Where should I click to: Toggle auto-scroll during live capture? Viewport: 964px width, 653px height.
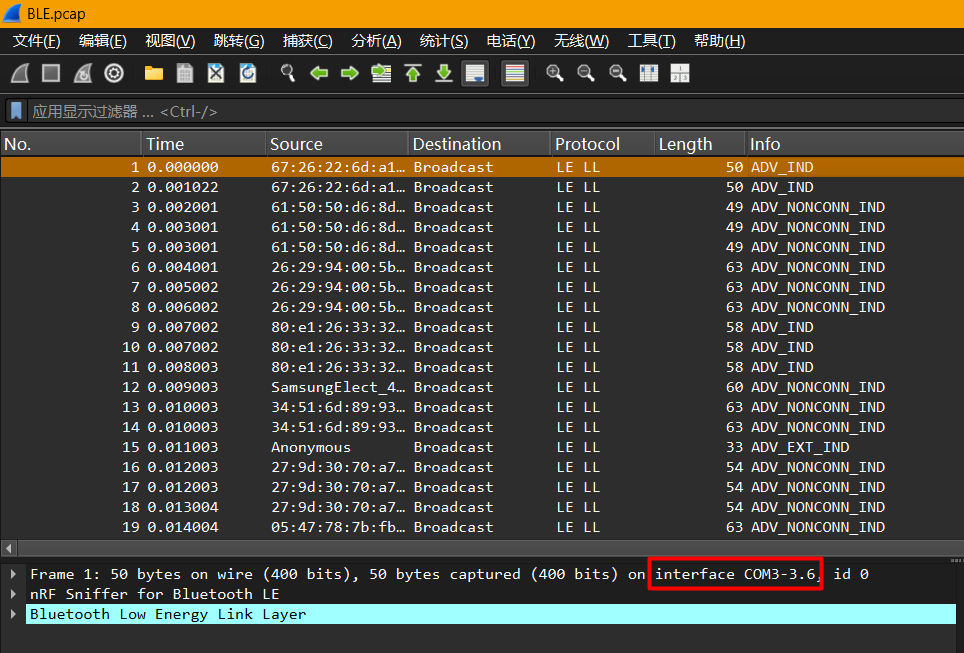(475, 74)
